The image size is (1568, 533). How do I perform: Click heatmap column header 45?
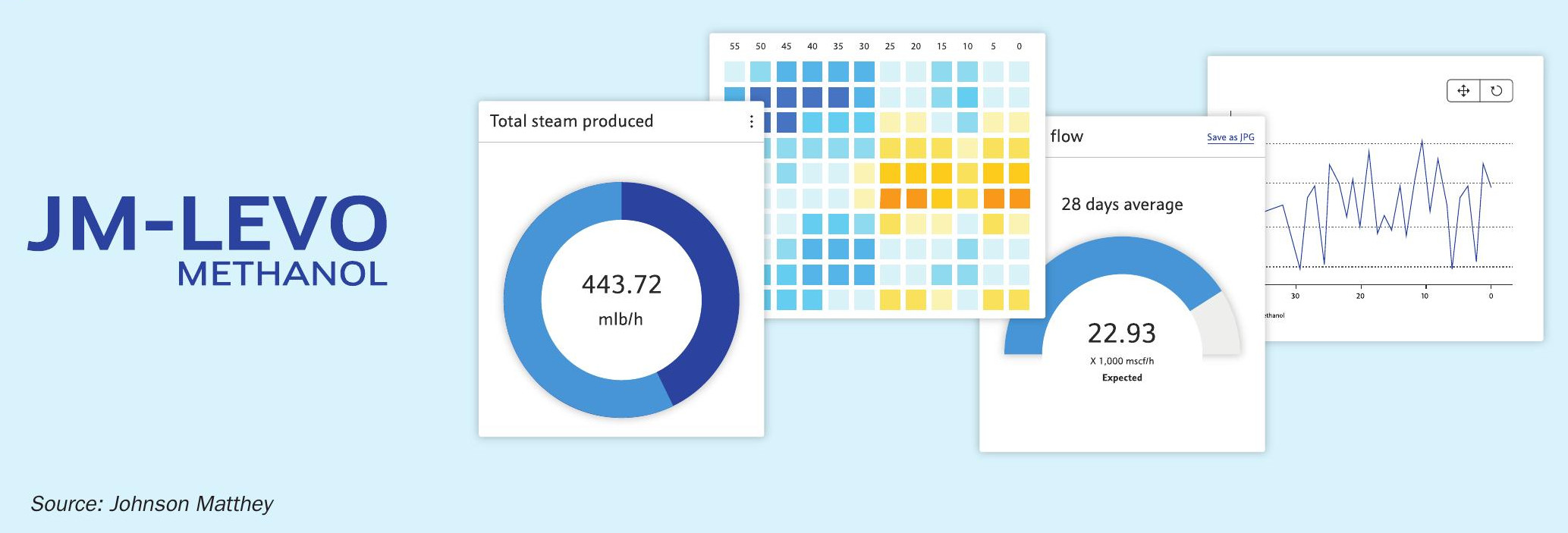pos(786,46)
